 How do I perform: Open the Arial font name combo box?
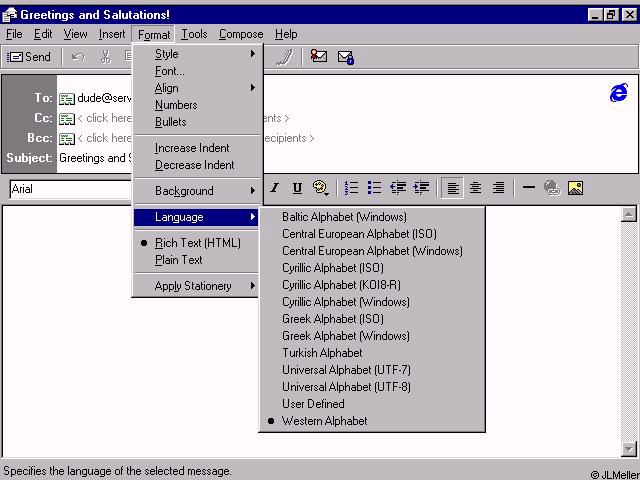[70, 189]
